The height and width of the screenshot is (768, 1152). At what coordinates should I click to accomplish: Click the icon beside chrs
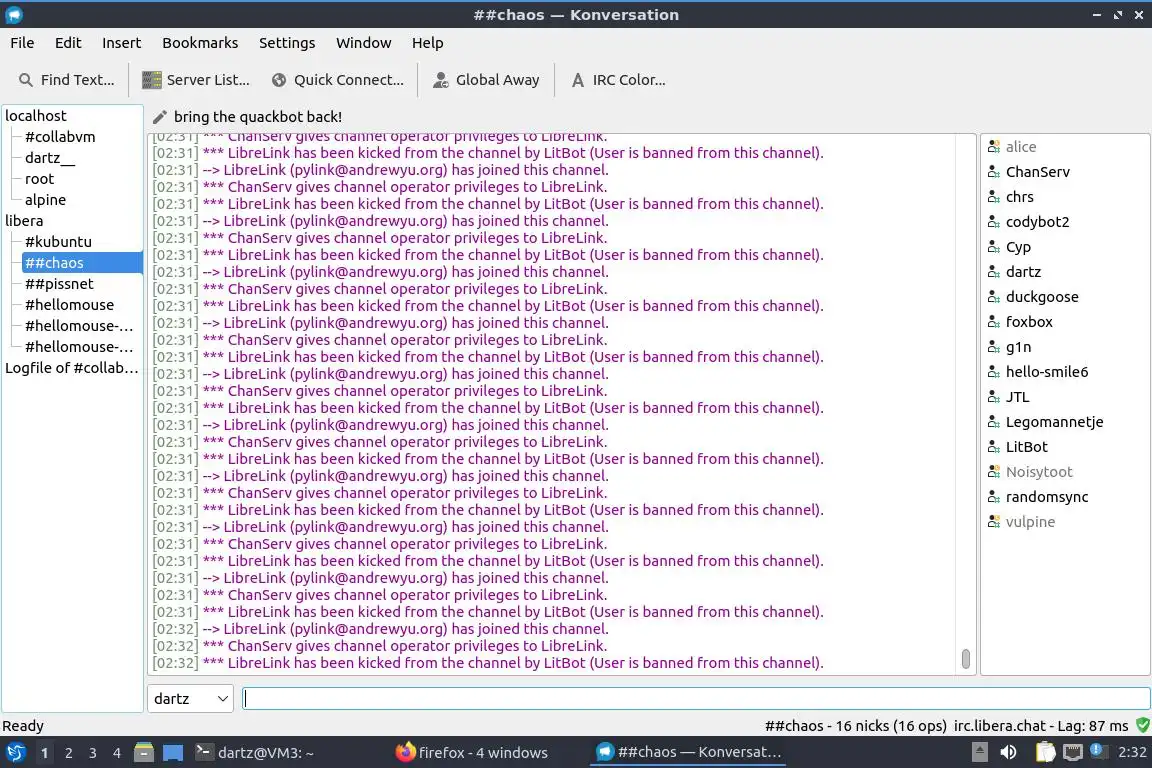[x=994, y=197]
